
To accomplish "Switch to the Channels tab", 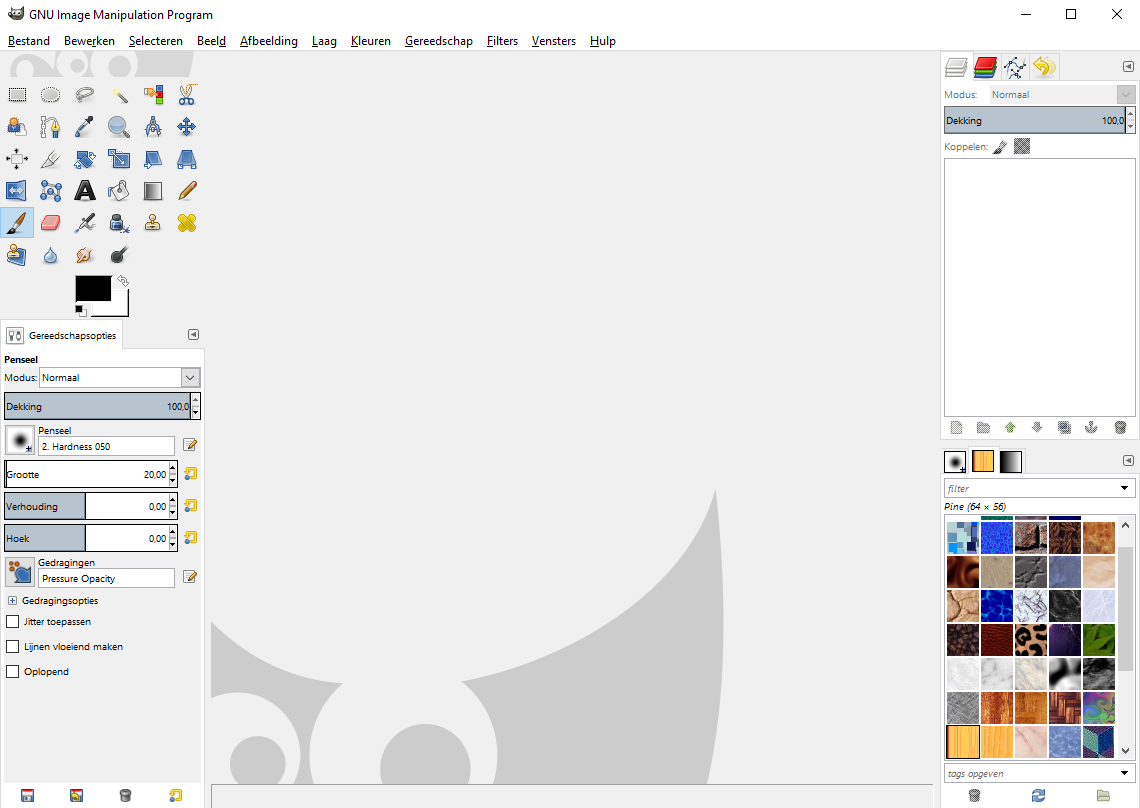I will point(985,67).
